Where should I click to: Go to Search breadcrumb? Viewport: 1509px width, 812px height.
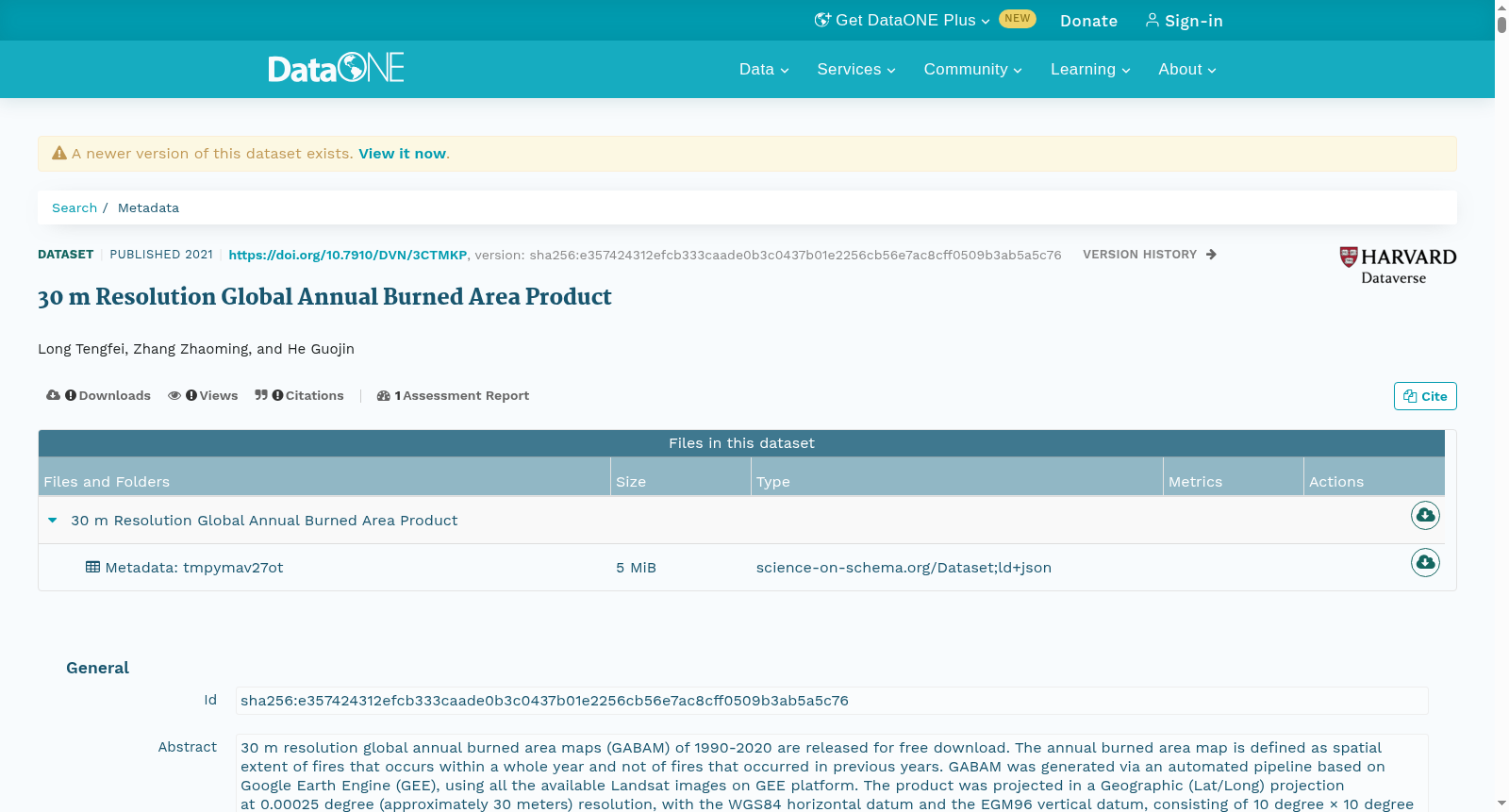[x=75, y=207]
